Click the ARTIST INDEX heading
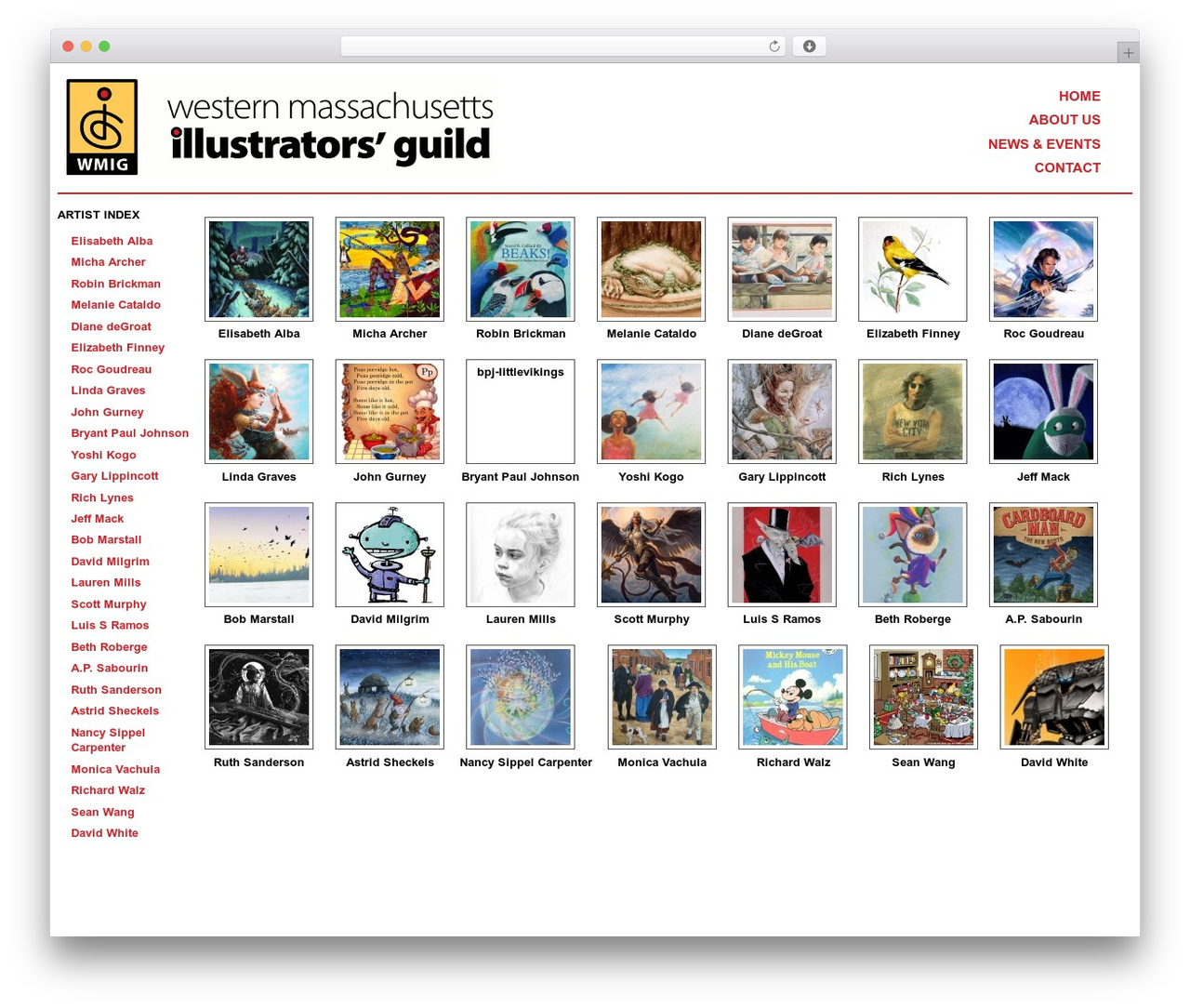 coord(99,215)
